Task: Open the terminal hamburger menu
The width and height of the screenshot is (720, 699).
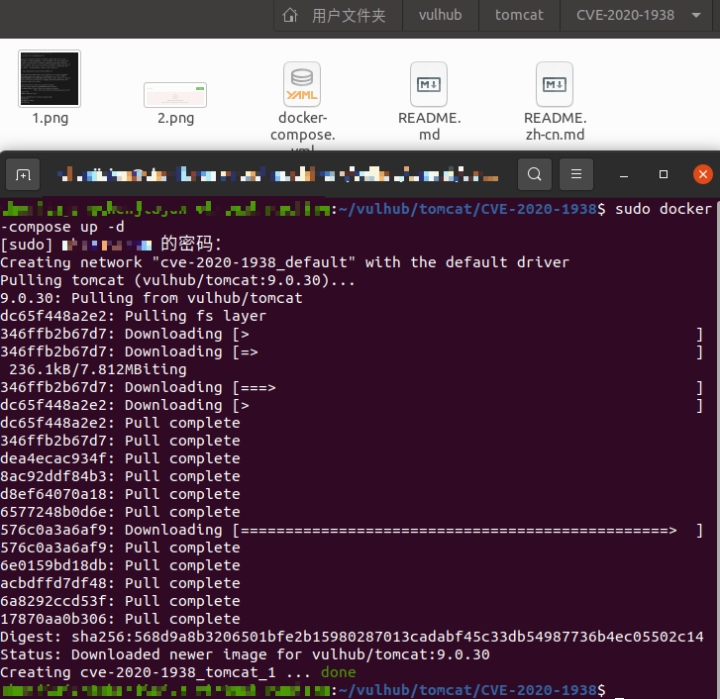Action: (576, 175)
